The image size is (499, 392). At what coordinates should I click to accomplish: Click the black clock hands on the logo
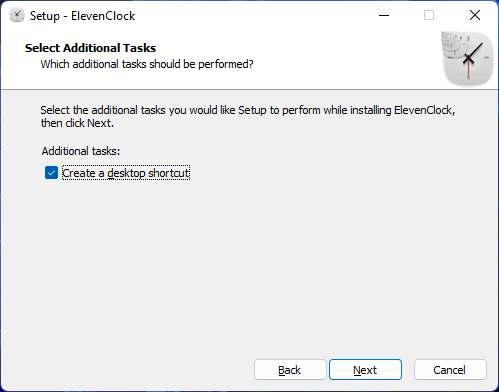473,54
